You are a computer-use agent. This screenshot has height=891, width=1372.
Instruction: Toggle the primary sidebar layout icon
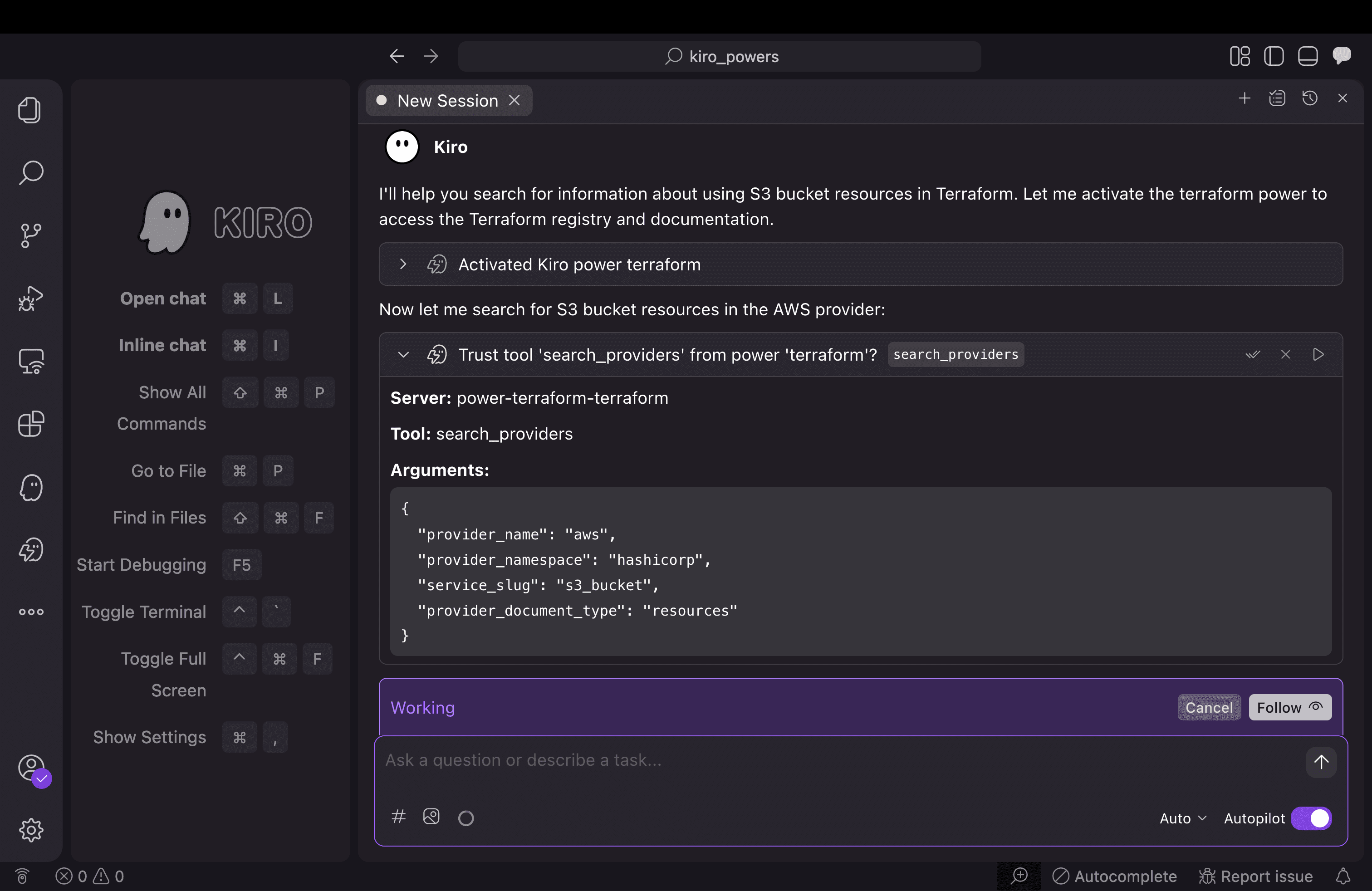coord(1274,56)
